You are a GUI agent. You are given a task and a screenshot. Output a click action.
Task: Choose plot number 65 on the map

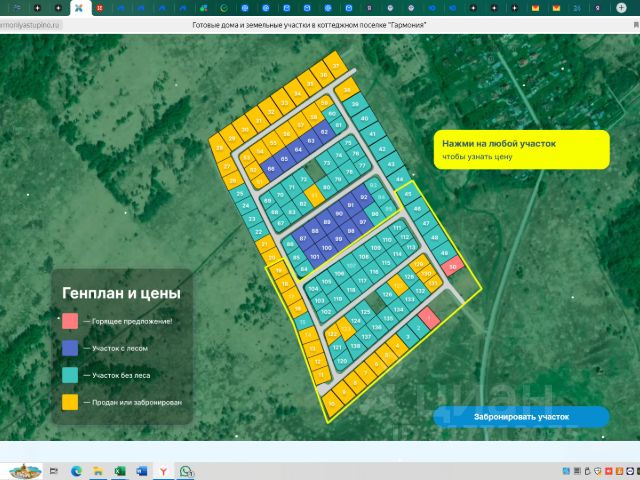(x=284, y=159)
